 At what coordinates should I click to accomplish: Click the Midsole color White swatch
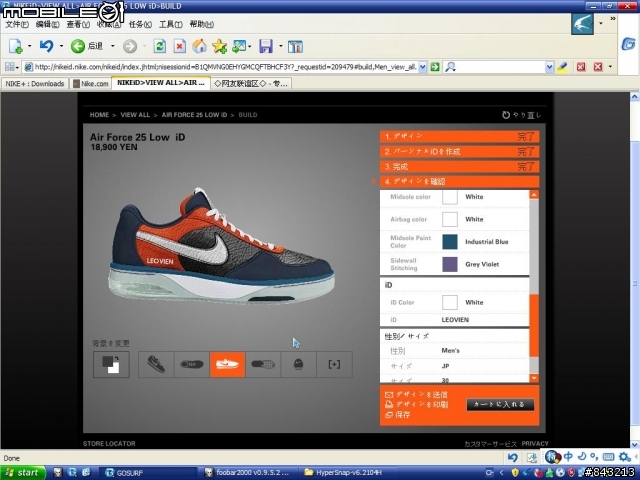click(x=450, y=197)
